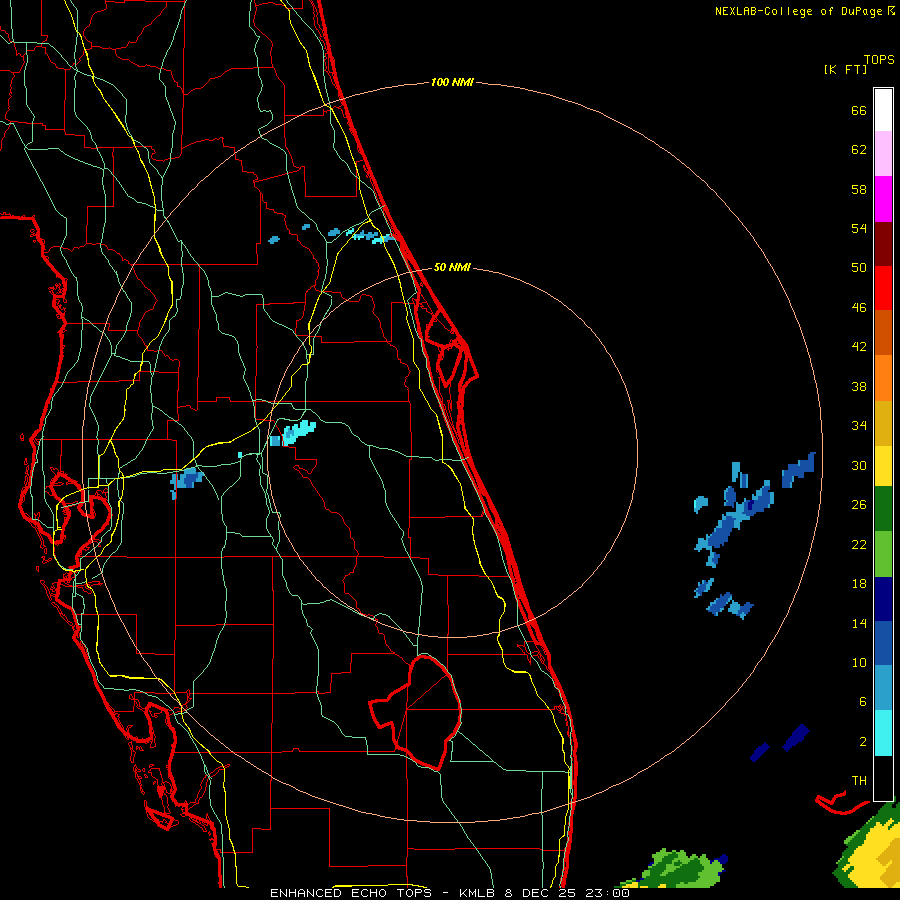Click the '66' legend value
Viewport: 900px width, 900px height.
coord(859,110)
